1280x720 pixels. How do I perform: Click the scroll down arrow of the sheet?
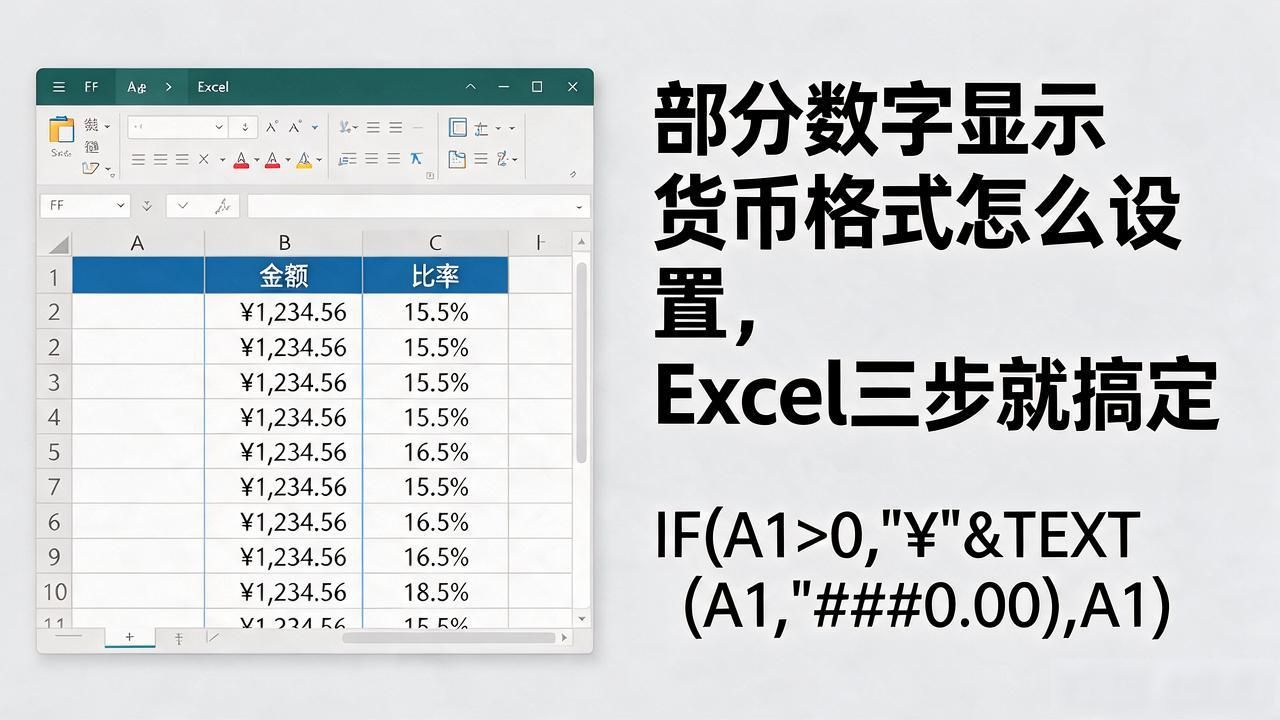pyautogui.click(x=581, y=618)
